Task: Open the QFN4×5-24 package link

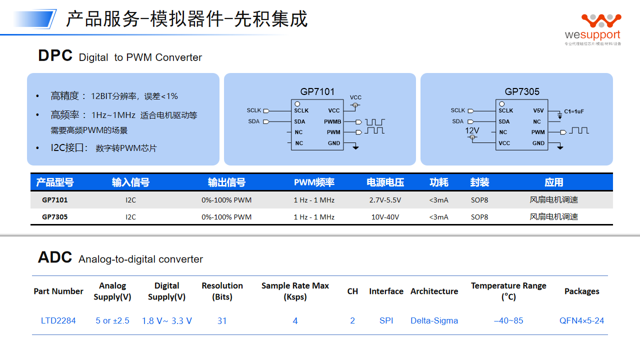Action: coord(582,321)
